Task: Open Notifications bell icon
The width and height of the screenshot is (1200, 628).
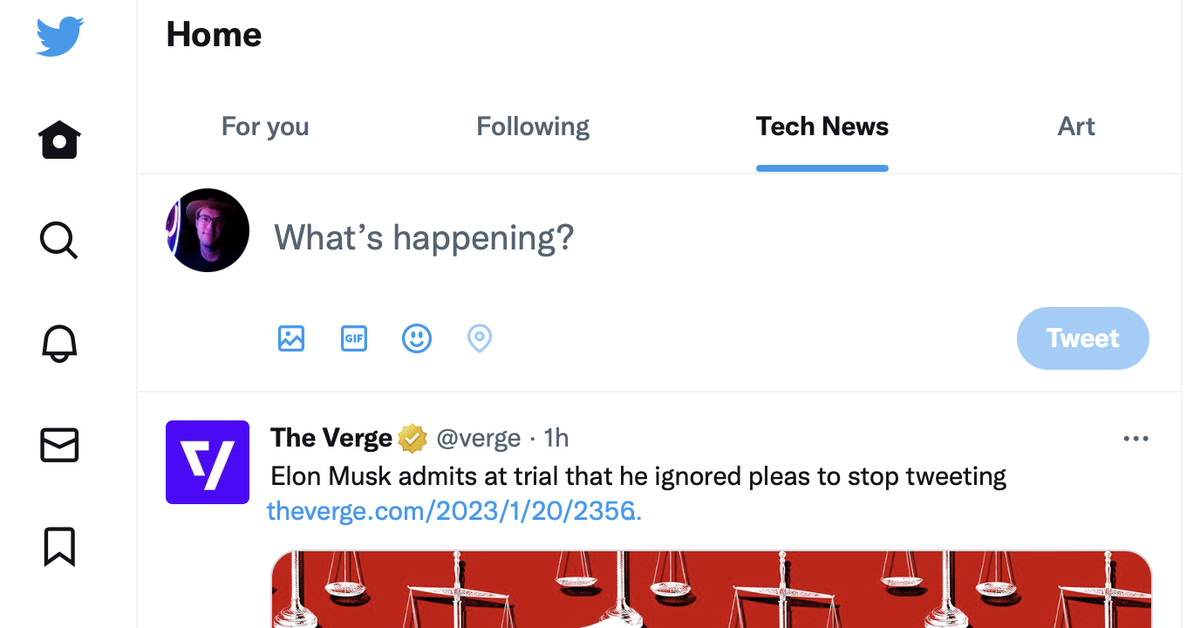Action: click(59, 343)
